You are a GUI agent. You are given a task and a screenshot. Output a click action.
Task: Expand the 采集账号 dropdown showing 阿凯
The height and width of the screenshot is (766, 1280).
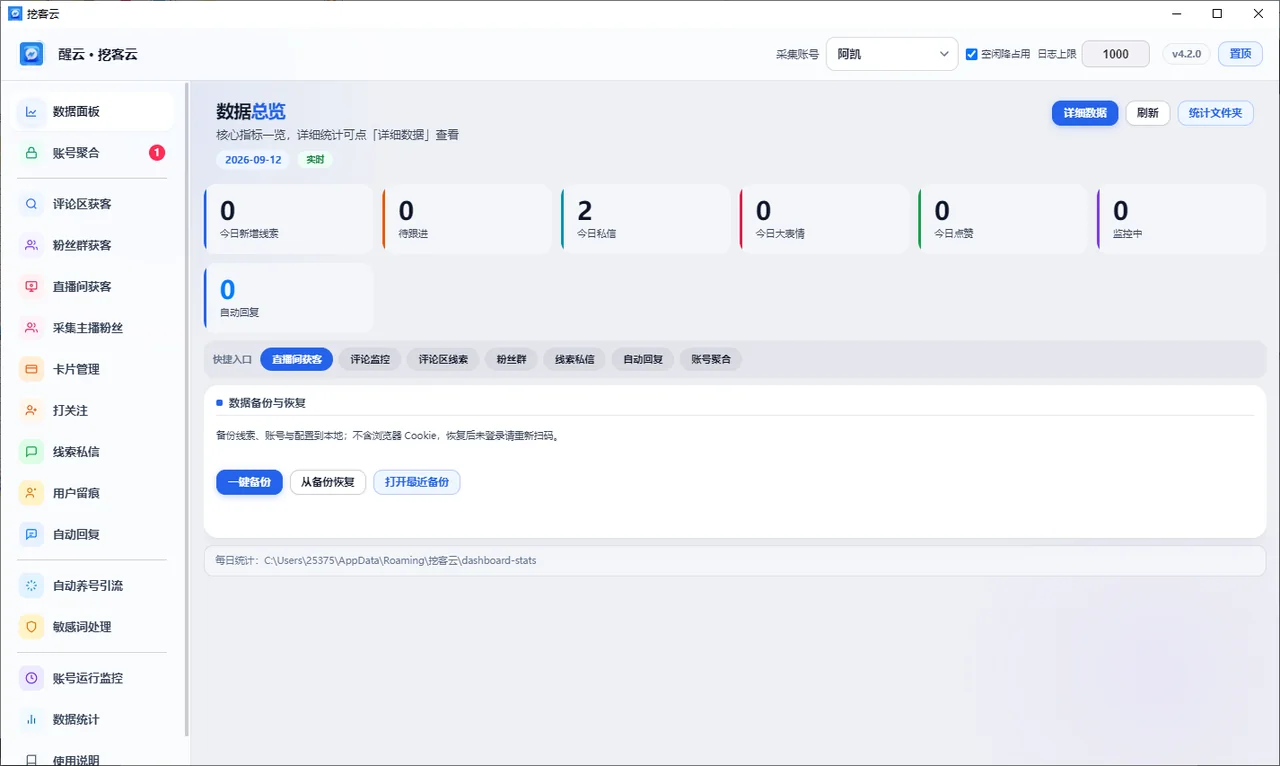click(892, 54)
